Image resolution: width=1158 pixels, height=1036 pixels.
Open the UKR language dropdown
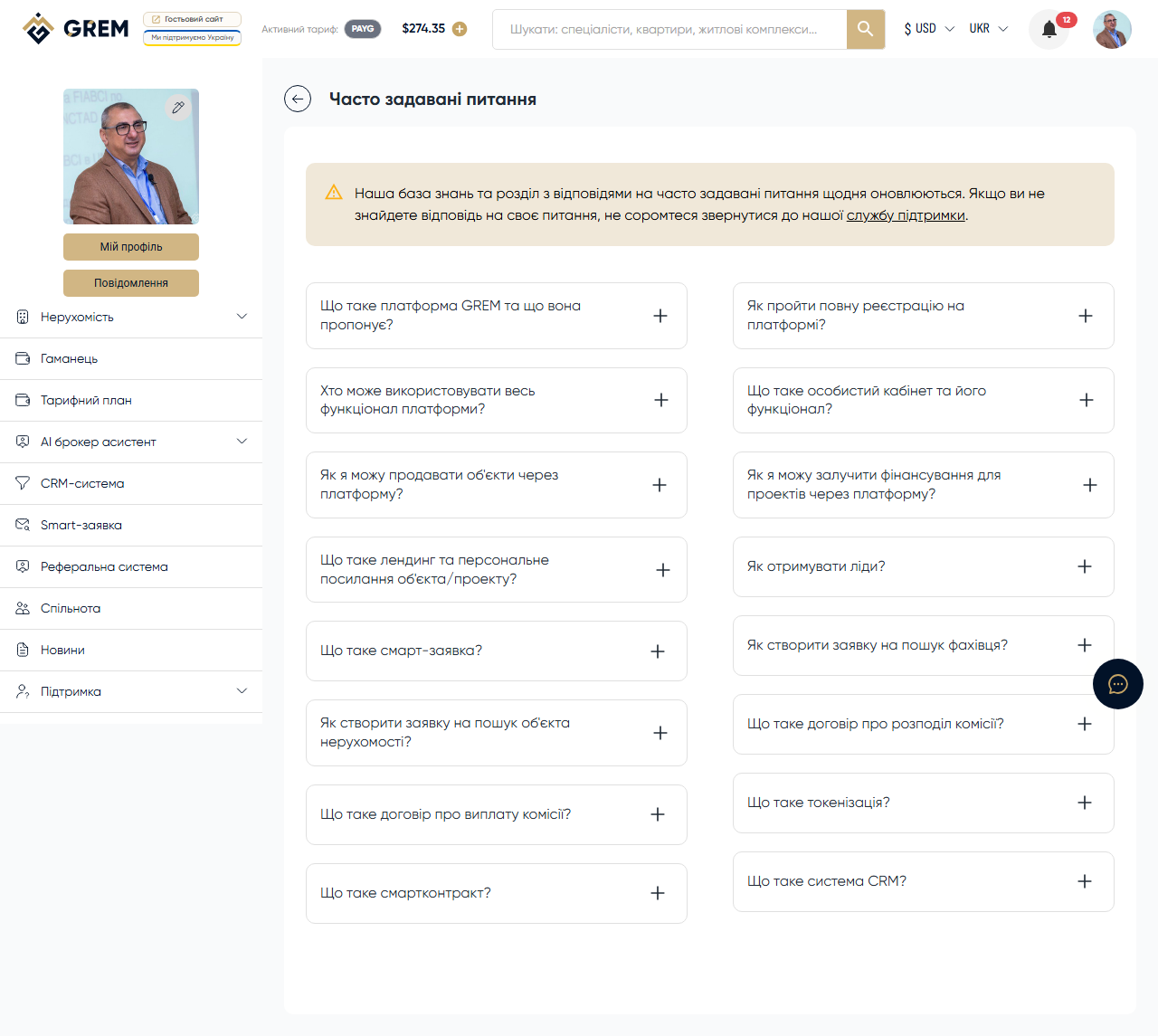(x=988, y=29)
